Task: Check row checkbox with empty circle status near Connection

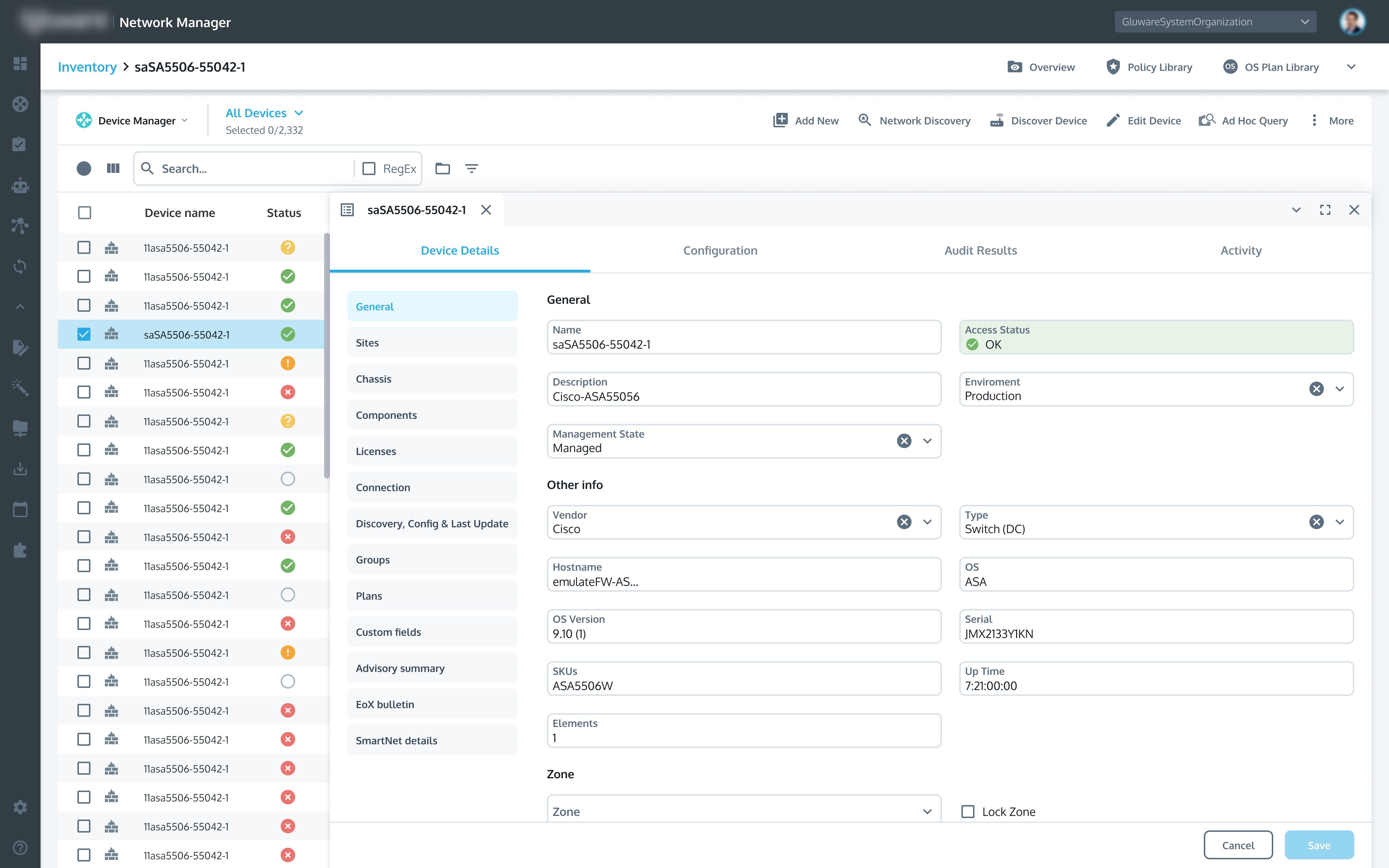Action: [84, 479]
